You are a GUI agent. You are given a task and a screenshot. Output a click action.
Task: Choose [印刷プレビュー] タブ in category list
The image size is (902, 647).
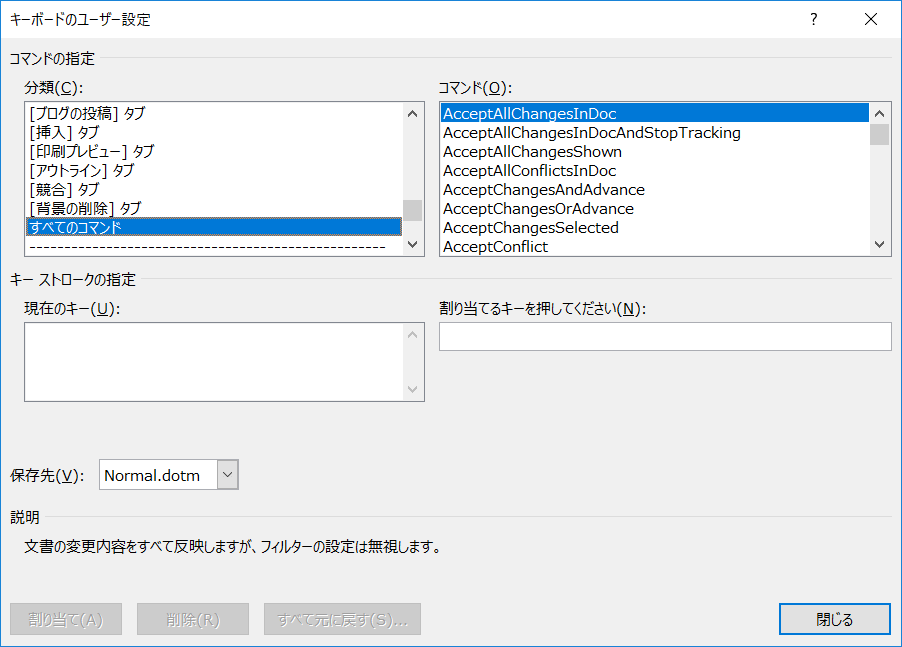tap(92, 152)
